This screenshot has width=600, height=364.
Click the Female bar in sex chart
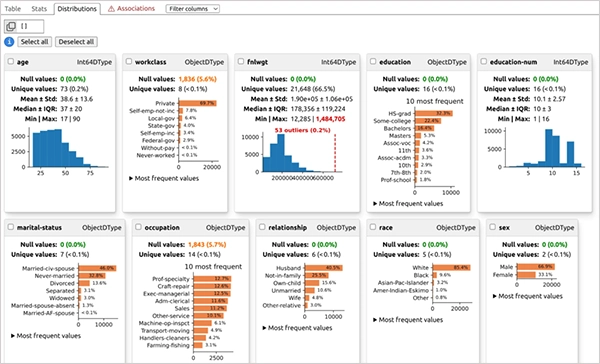click(526, 275)
